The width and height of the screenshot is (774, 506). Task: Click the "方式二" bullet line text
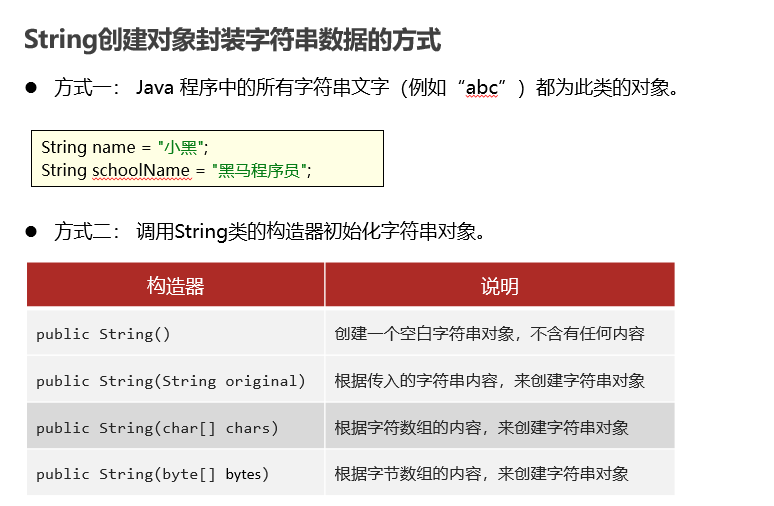coord(270,232)
